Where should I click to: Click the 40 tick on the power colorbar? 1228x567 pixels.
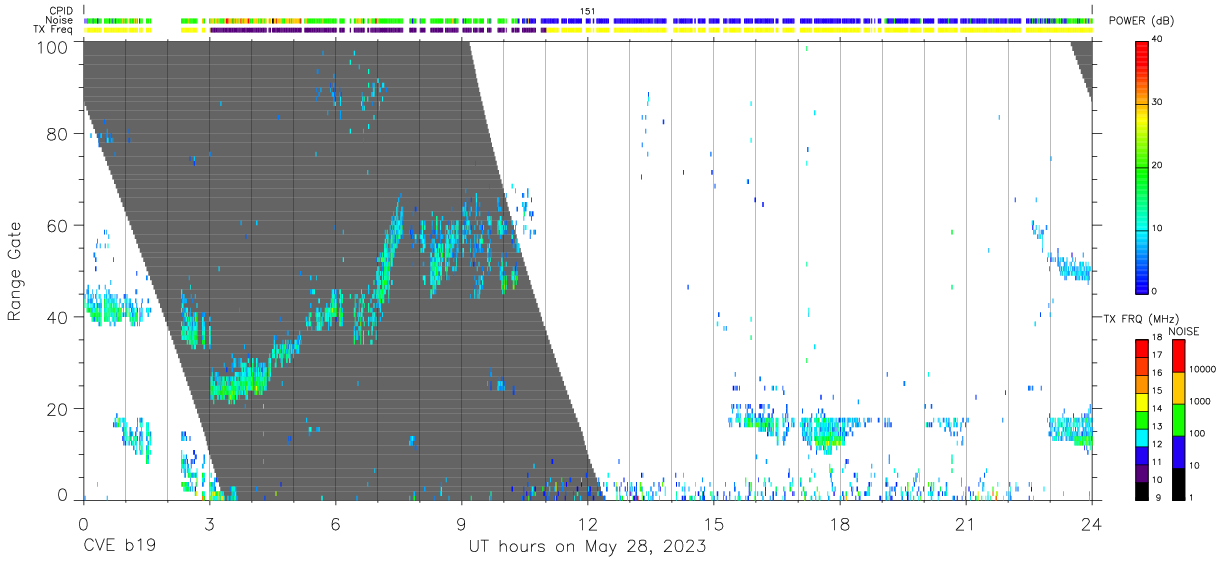tap(1158, 39)
